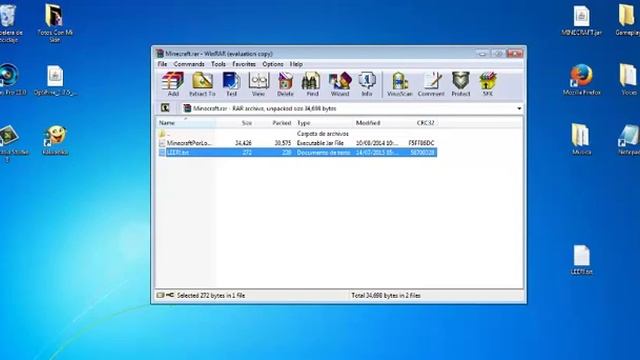Click the Find binoculars icon
This screenshot has height=360, width=640.
(x=312, y=84)
